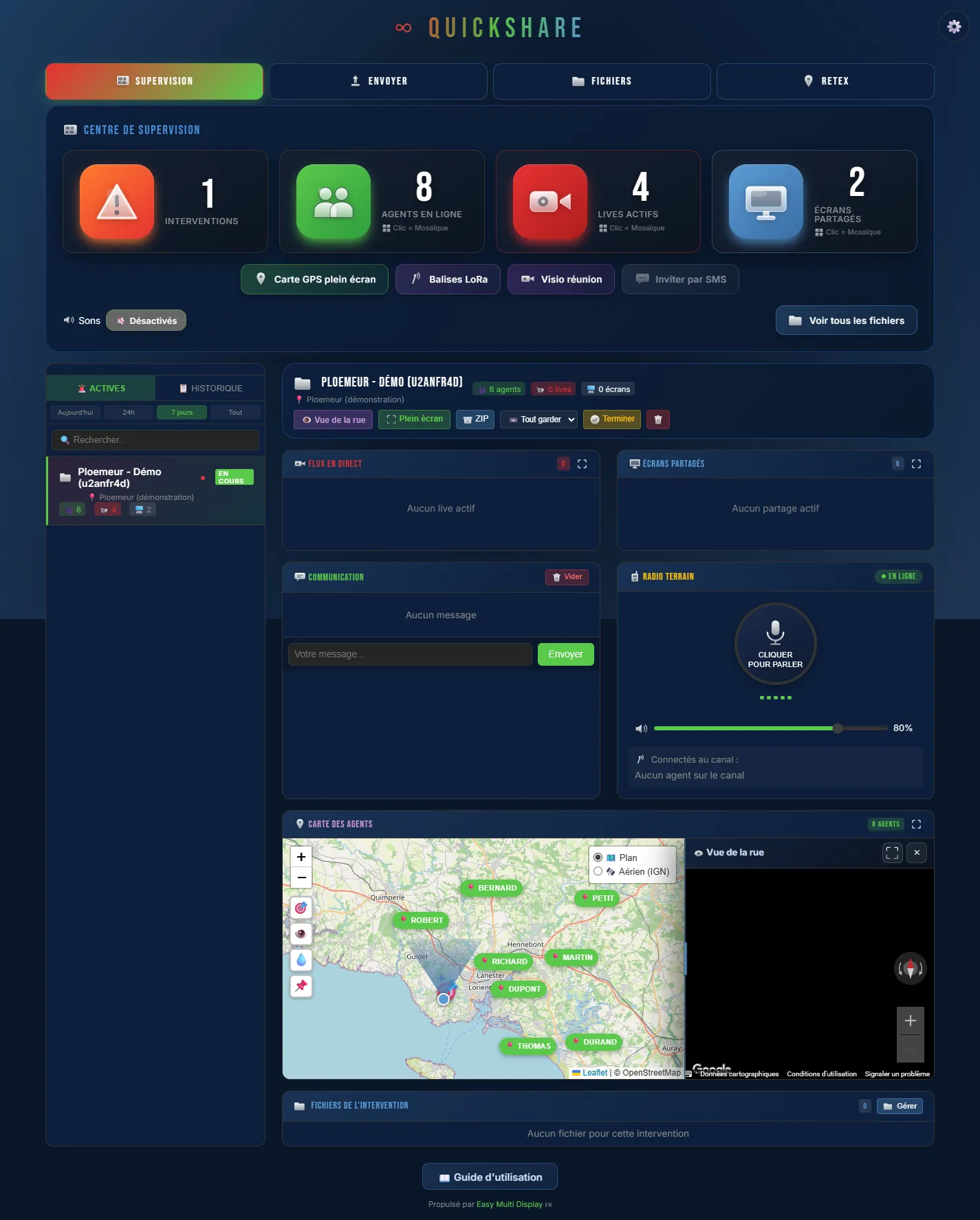
Task: Expand the Carte des agents panel fullscreen
Action: tap(916, 824)
